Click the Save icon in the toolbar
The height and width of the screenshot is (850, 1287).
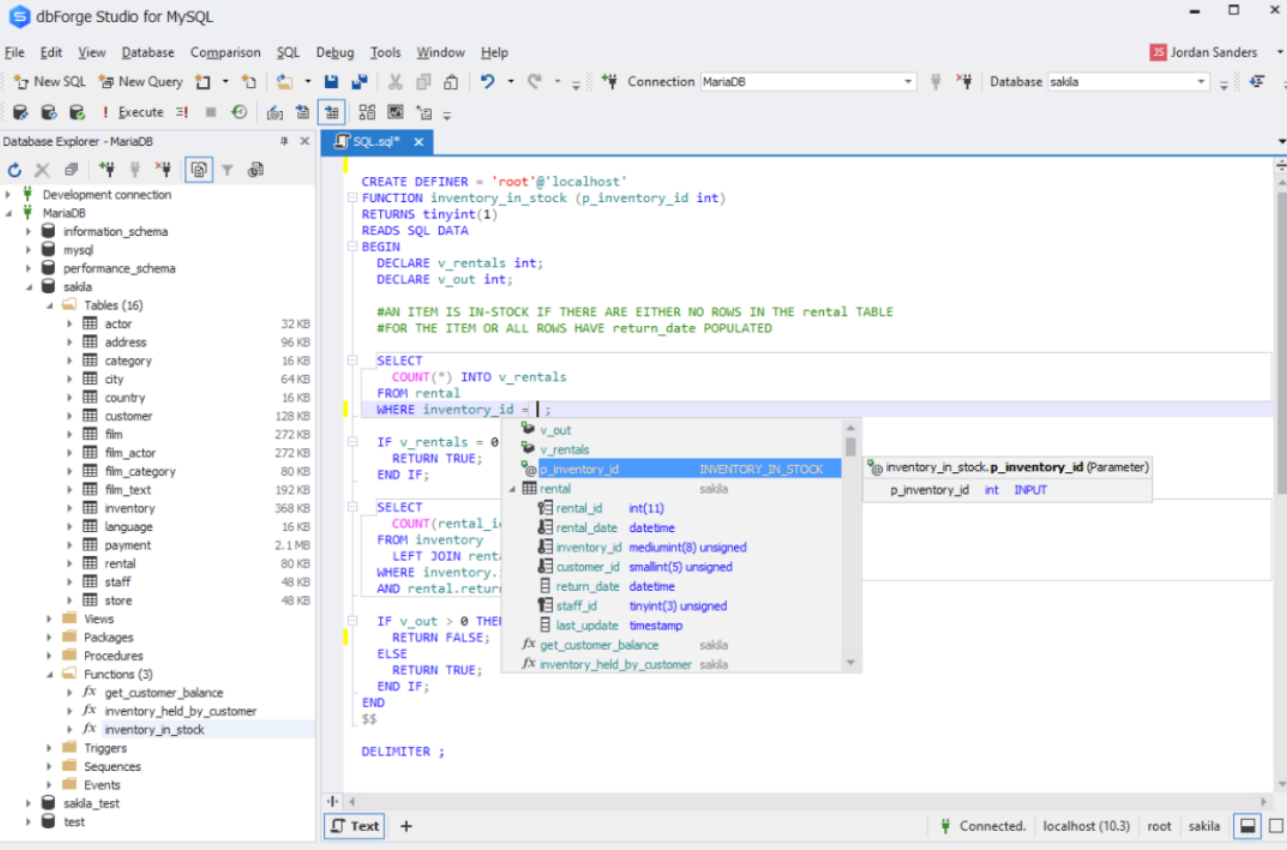(x=332, y=82)
